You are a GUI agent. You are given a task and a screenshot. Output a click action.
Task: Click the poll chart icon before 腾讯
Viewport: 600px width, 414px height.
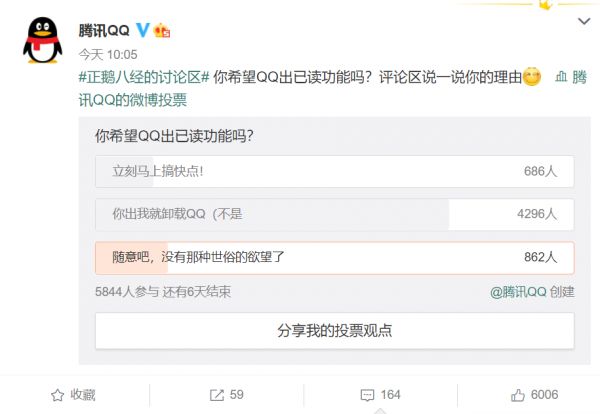pyautogui.click(x=561, y=78)
